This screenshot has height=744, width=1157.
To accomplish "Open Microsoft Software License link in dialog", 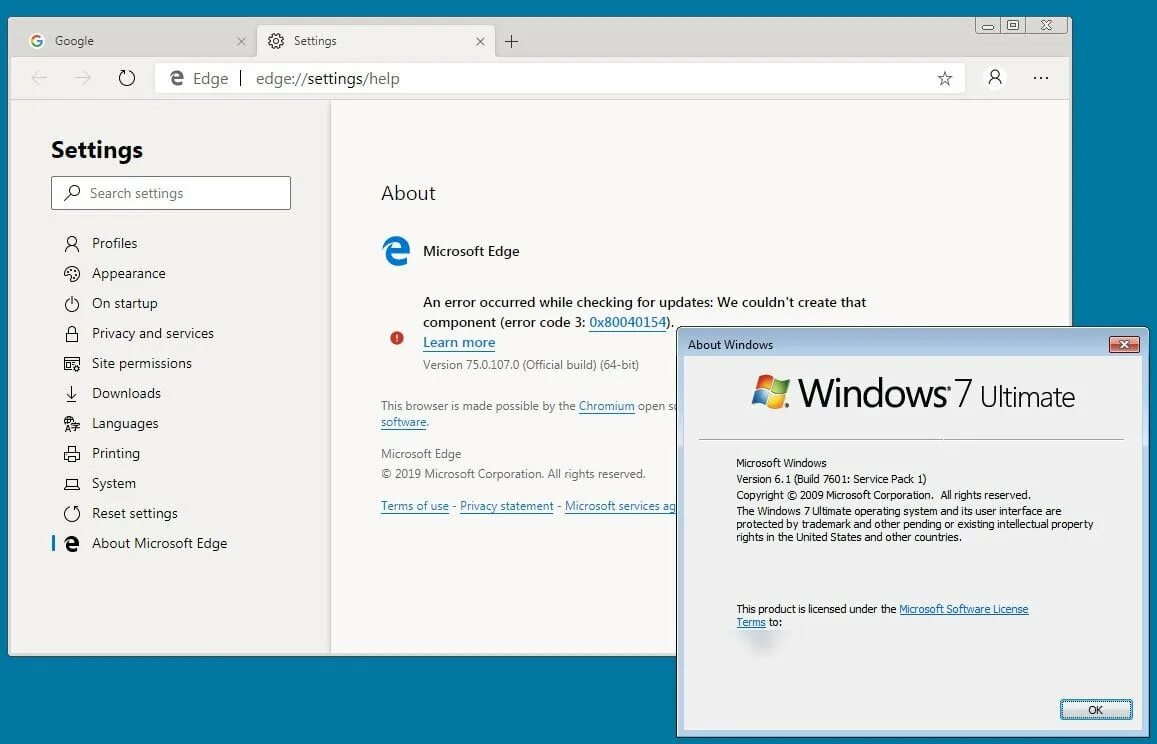I will click(964, 609).
